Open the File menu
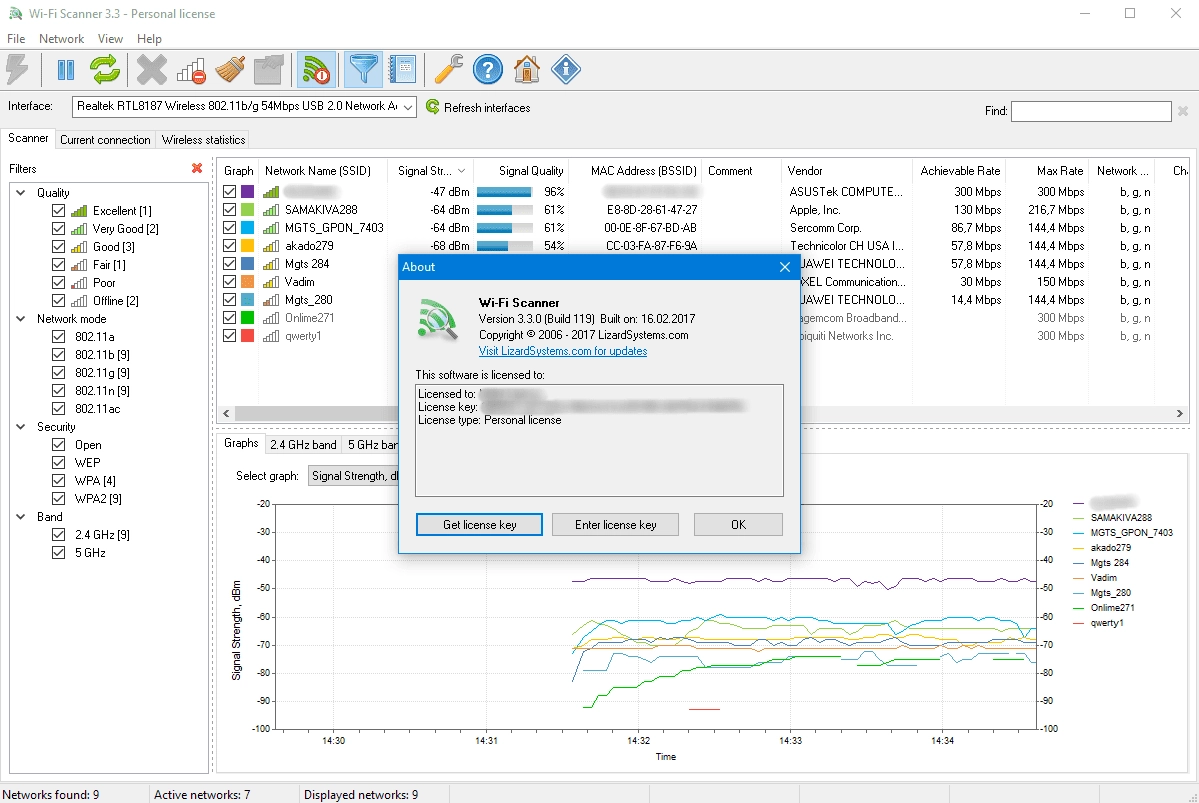The width and height of the screenshot is (1199, 803). click(x=16, y=38)
